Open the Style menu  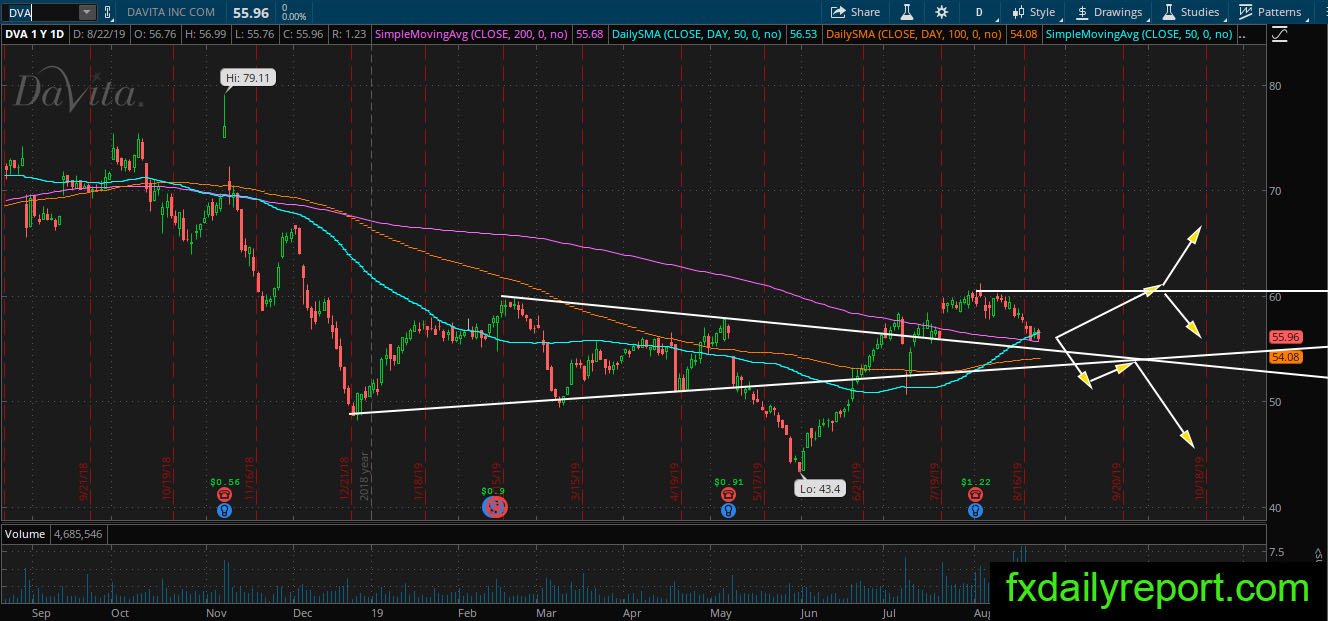[x=1033, y=12]
